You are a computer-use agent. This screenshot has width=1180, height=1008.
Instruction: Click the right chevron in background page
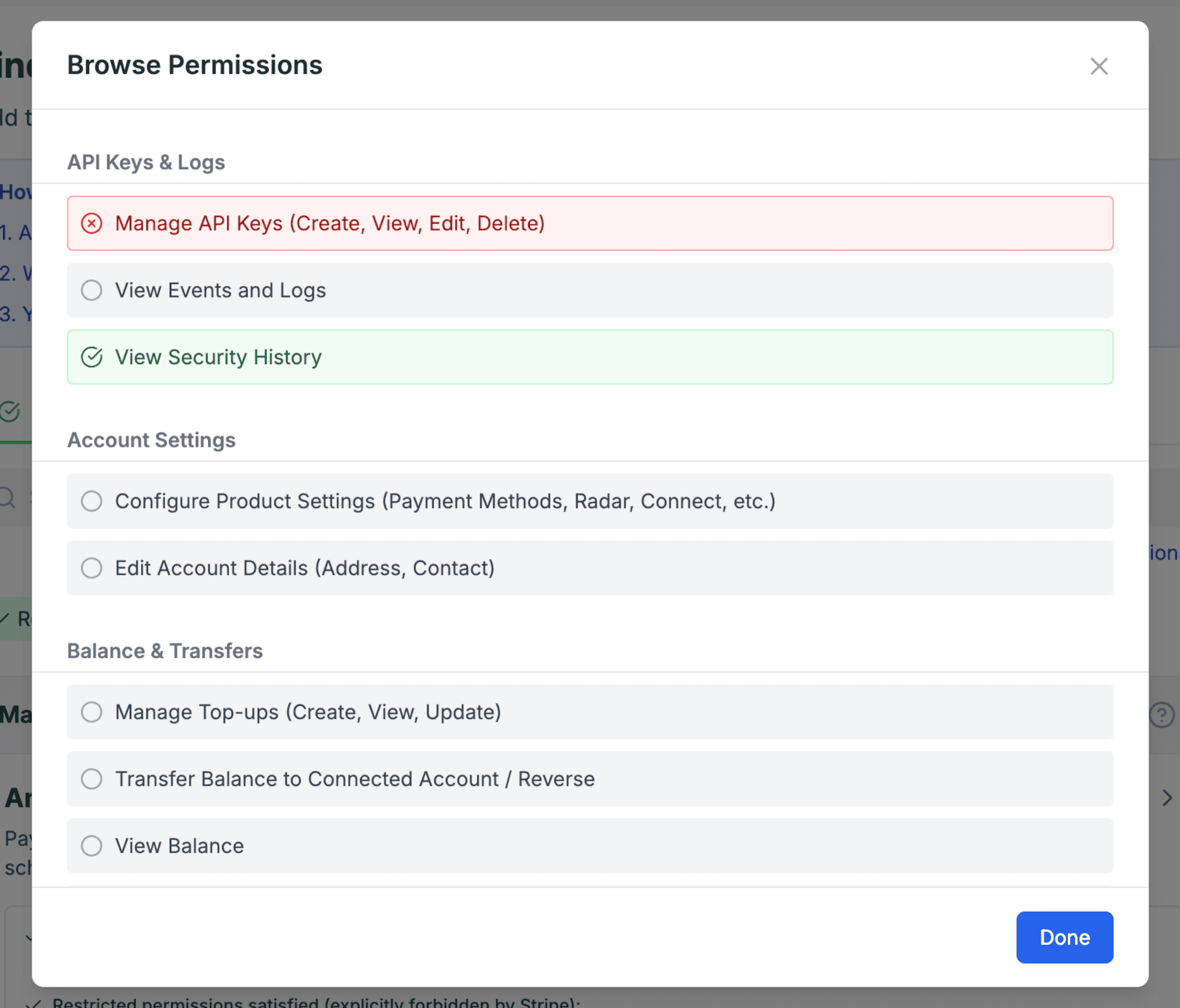point(1167,798)
